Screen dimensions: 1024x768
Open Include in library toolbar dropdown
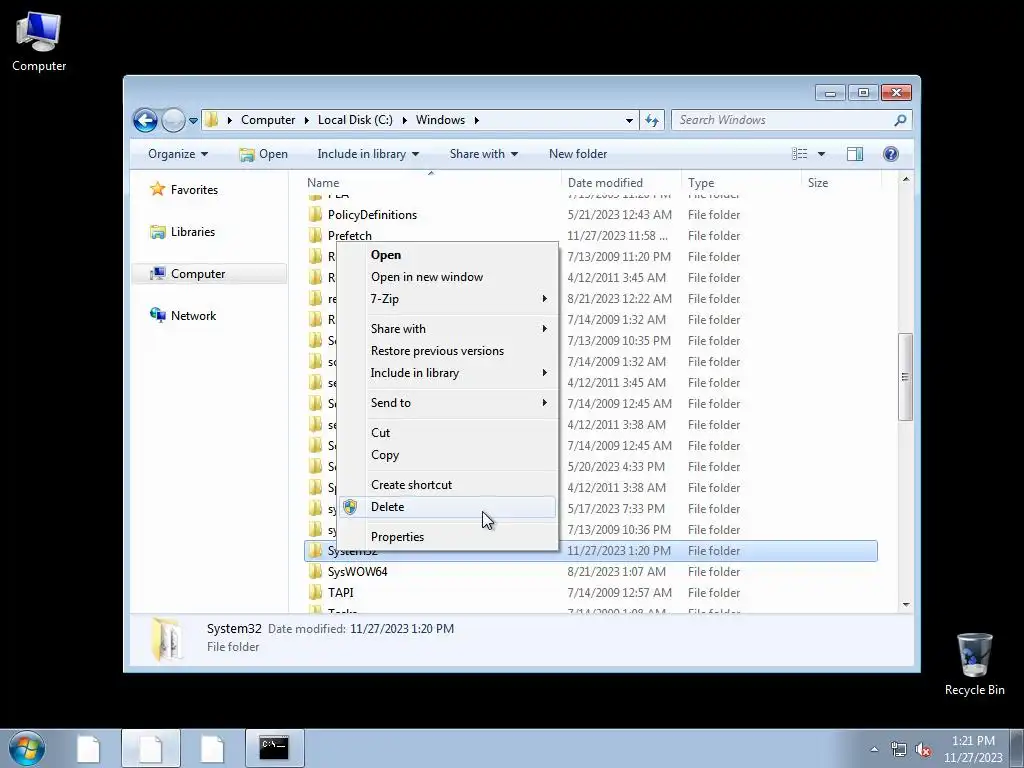pos(368,154)
